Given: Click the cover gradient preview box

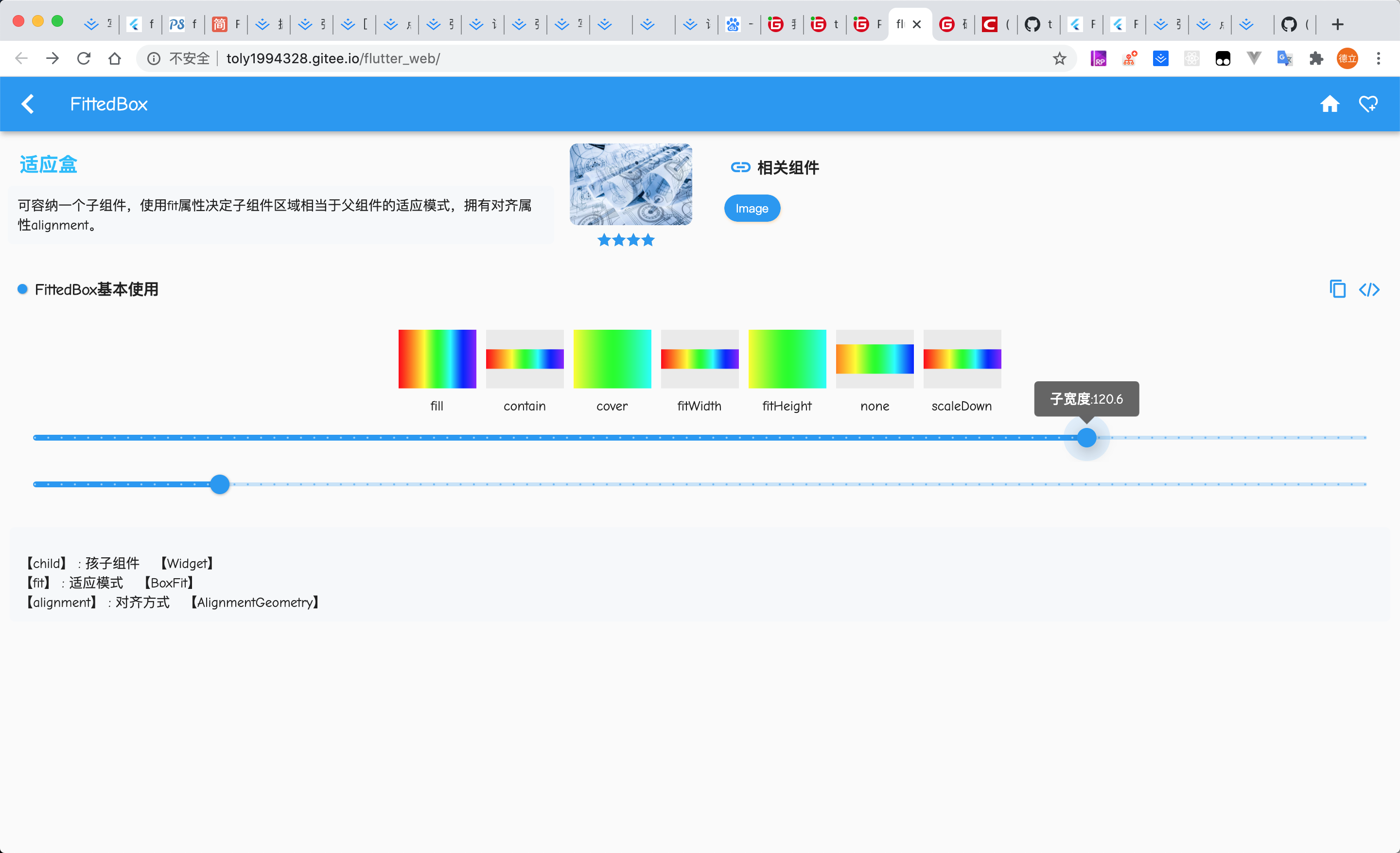Looking at the screenshot, I should 612,359.
